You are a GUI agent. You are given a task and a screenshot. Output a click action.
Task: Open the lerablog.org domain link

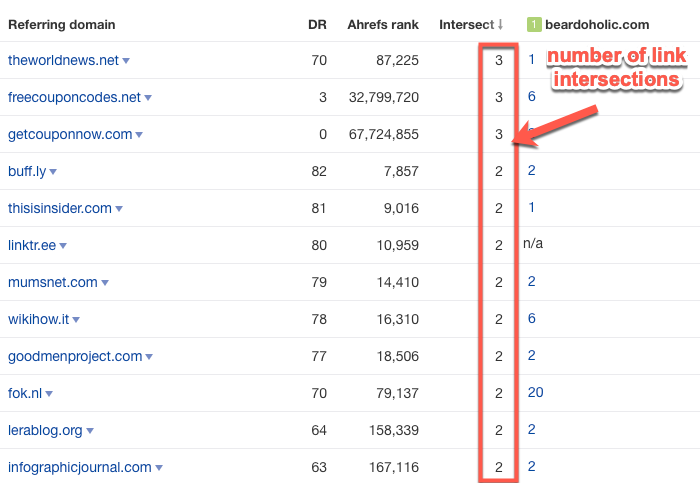coord(45,430)
